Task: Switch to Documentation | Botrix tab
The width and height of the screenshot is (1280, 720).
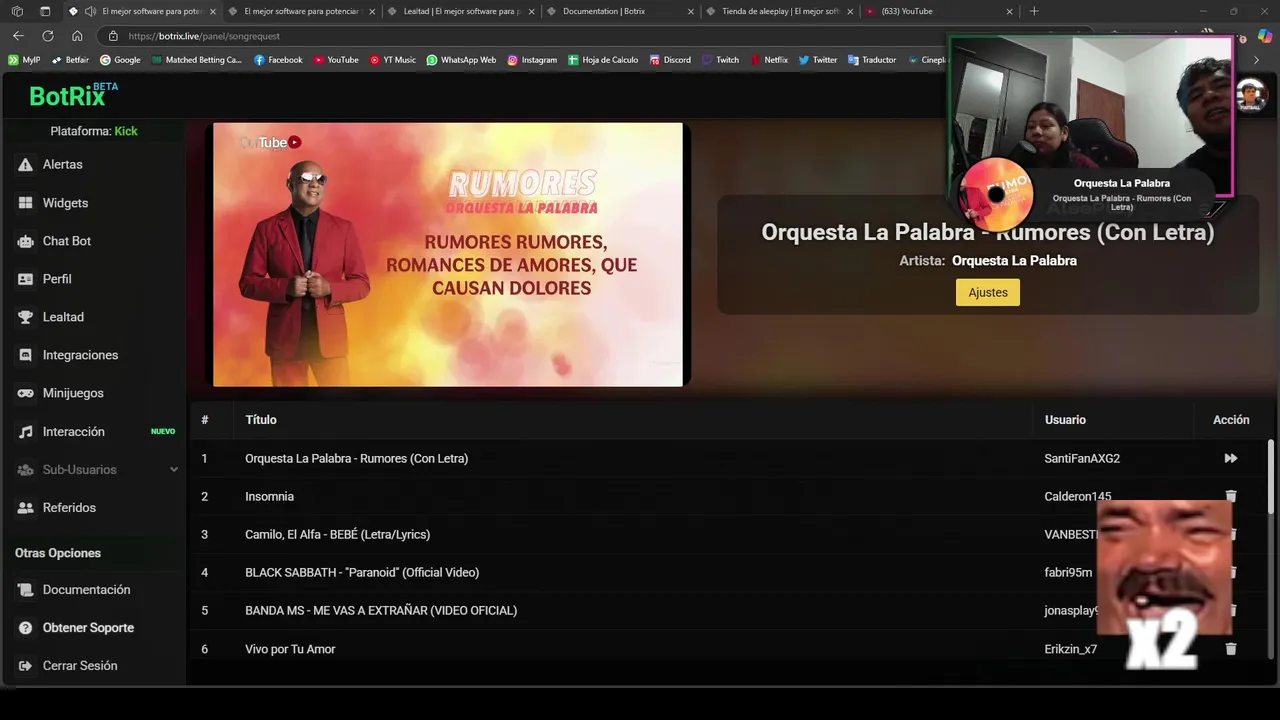Action: pyautogui.click(x=620, y=11)
